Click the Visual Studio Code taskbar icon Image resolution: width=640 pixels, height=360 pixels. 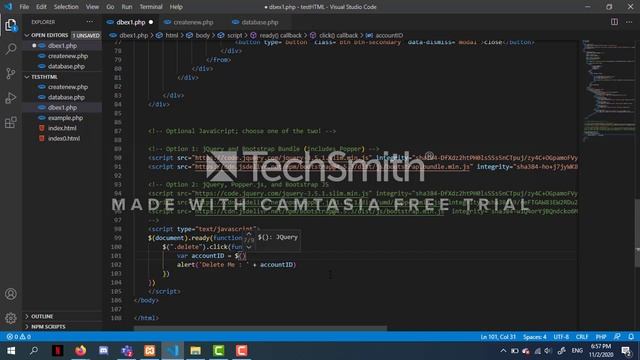click(173, 351)
